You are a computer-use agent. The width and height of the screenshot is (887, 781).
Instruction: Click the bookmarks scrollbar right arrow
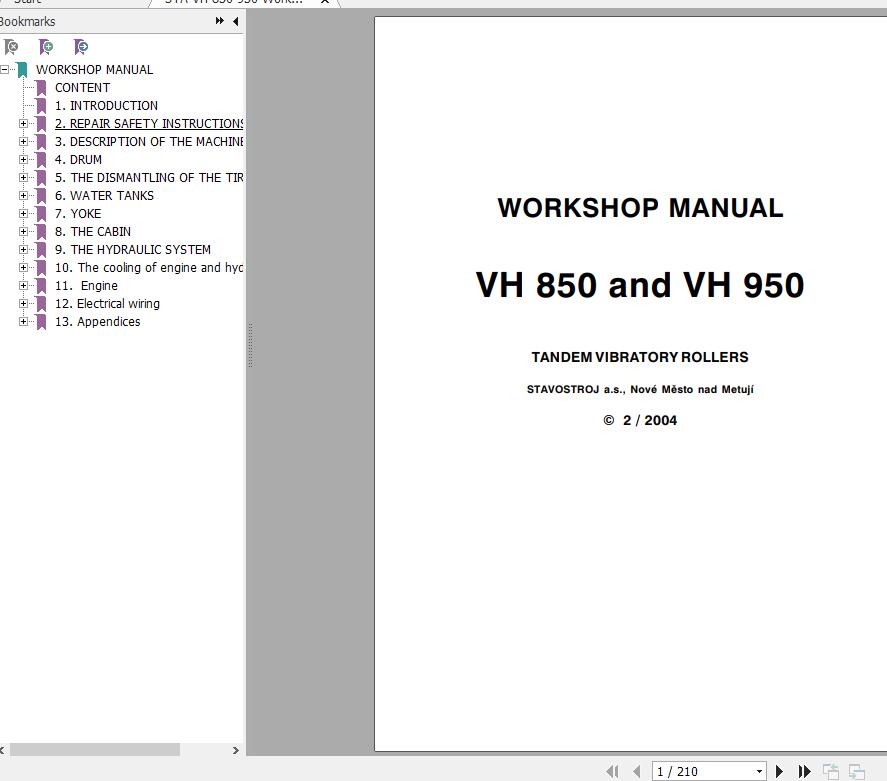[236, 750]
